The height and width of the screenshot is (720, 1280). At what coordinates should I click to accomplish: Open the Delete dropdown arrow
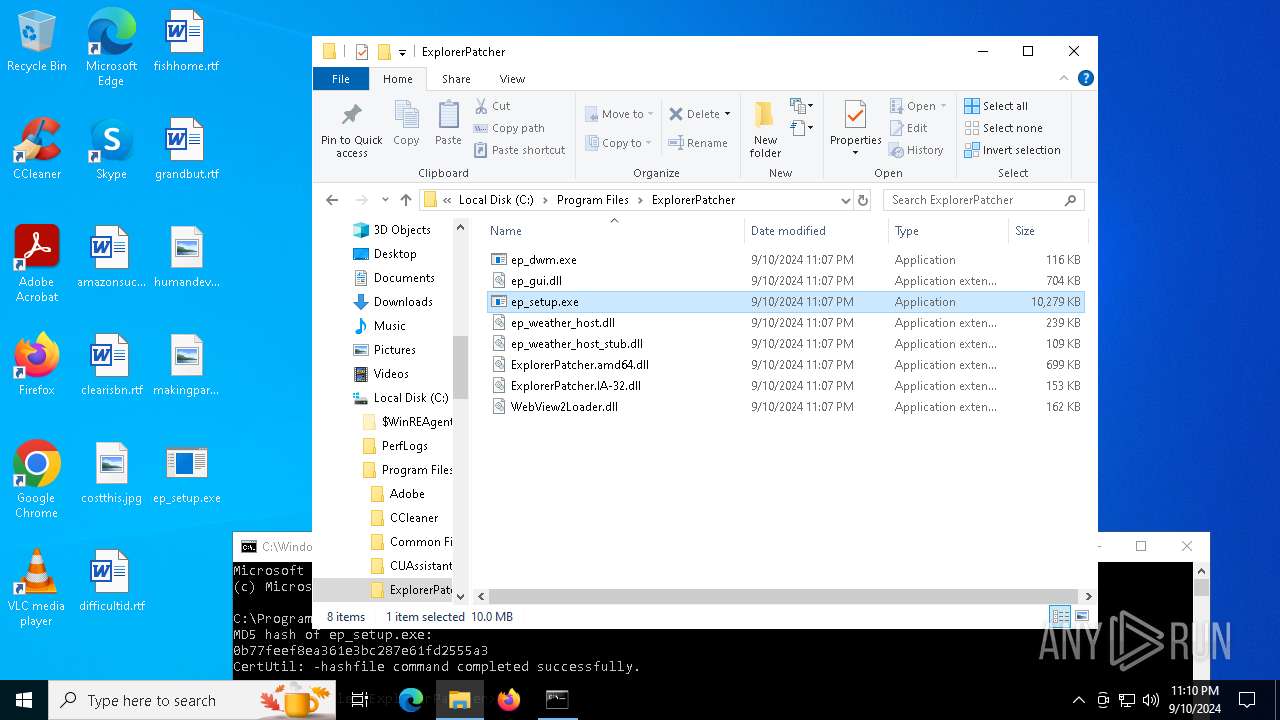pyautogui.click(x=727, y=114)
